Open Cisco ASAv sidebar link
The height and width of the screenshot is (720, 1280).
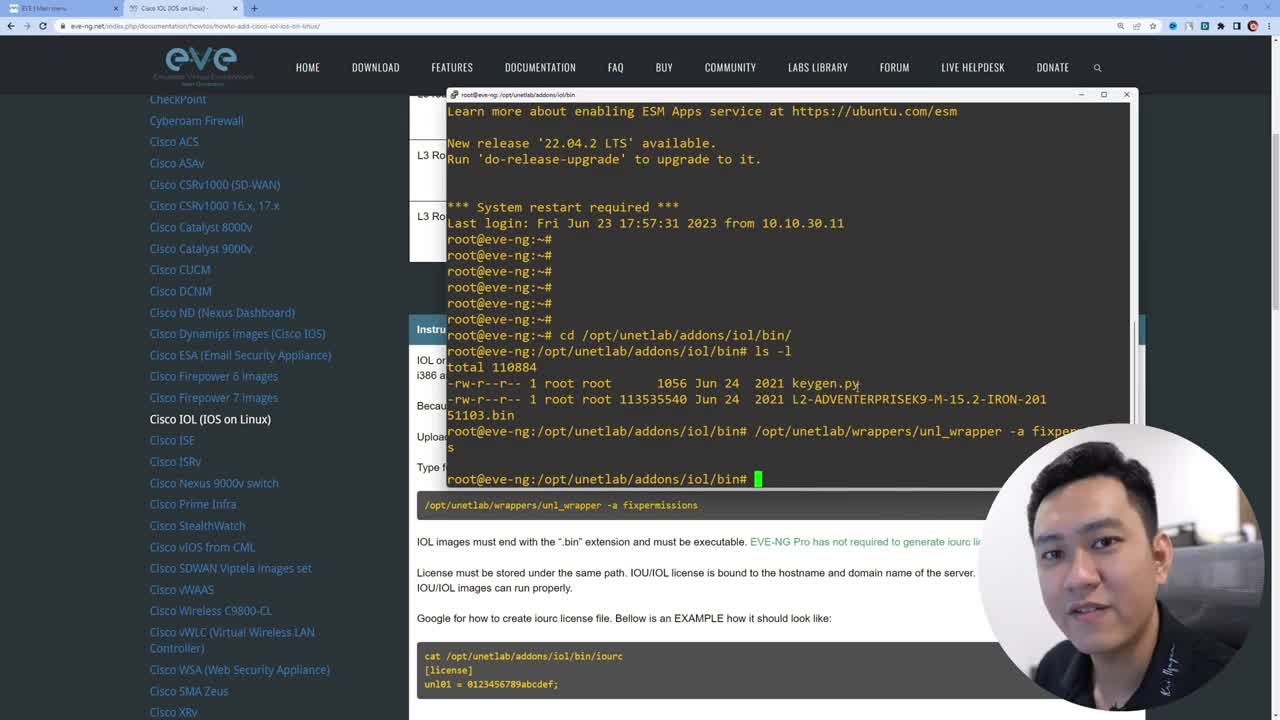(x=177, y=163)
